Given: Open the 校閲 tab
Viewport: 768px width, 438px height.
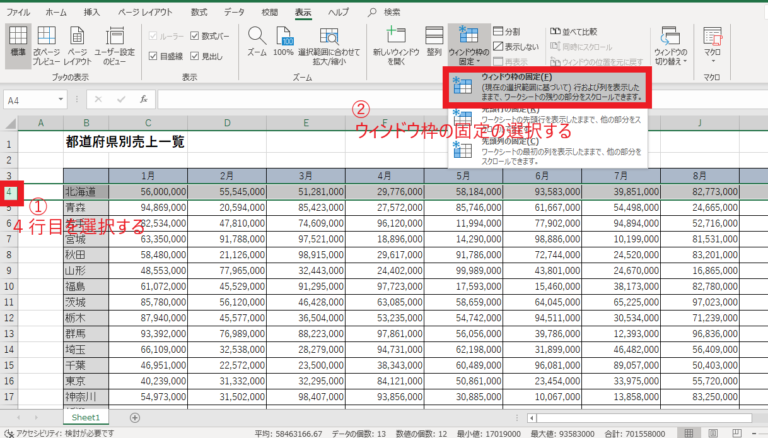Looking at the screenshot, I should (x=269, y=12).
